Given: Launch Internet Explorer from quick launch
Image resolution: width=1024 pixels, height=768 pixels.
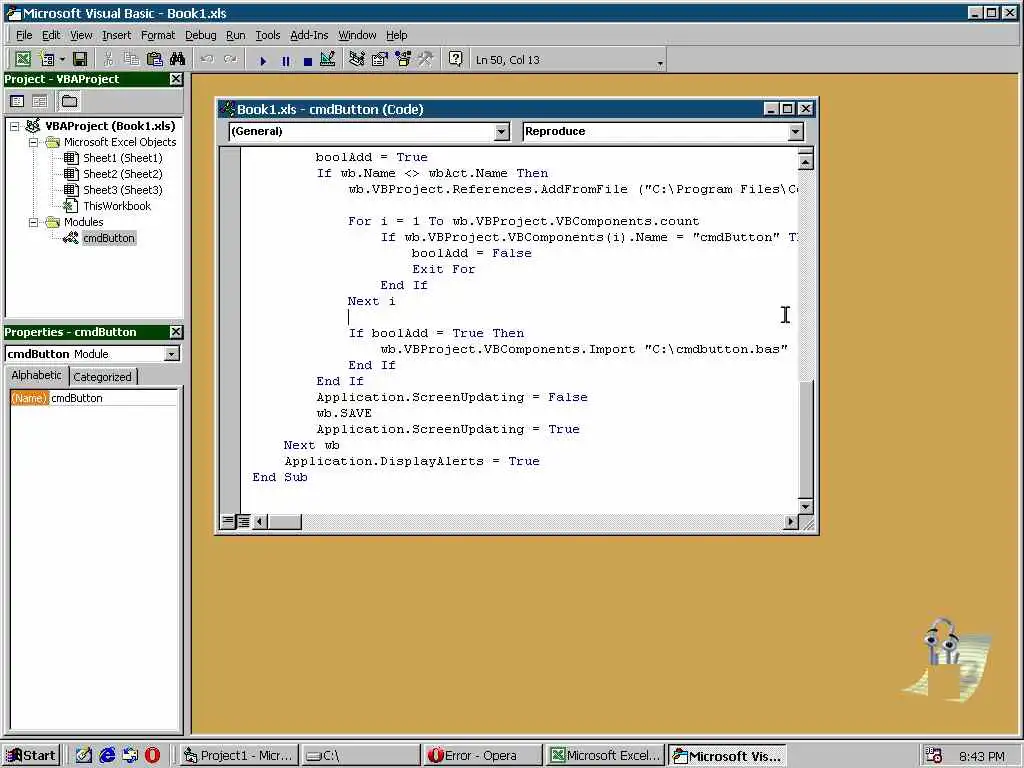Looking at the screenshot, I should pos(107,756).
